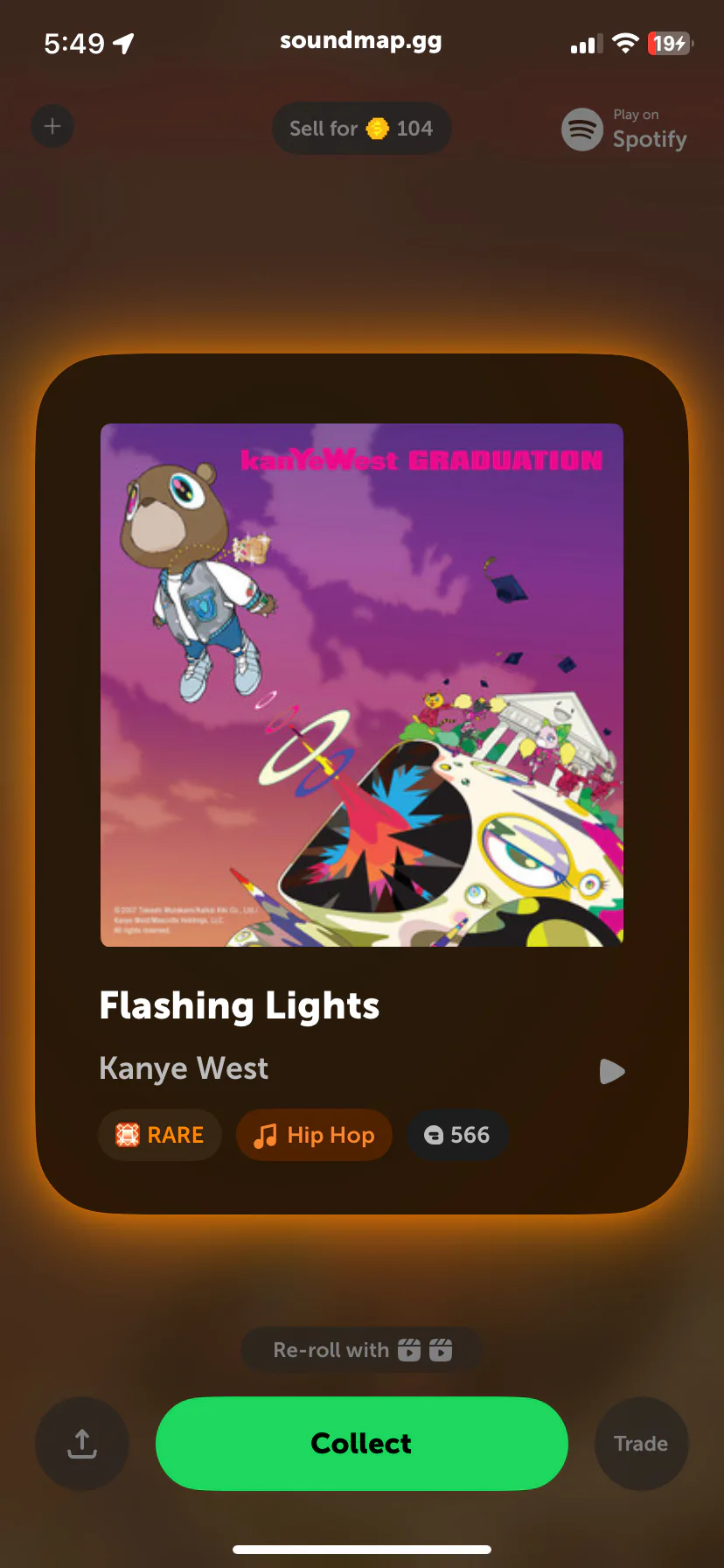
Task: Tap the soundmap.gg address at top
Action: 361,41
